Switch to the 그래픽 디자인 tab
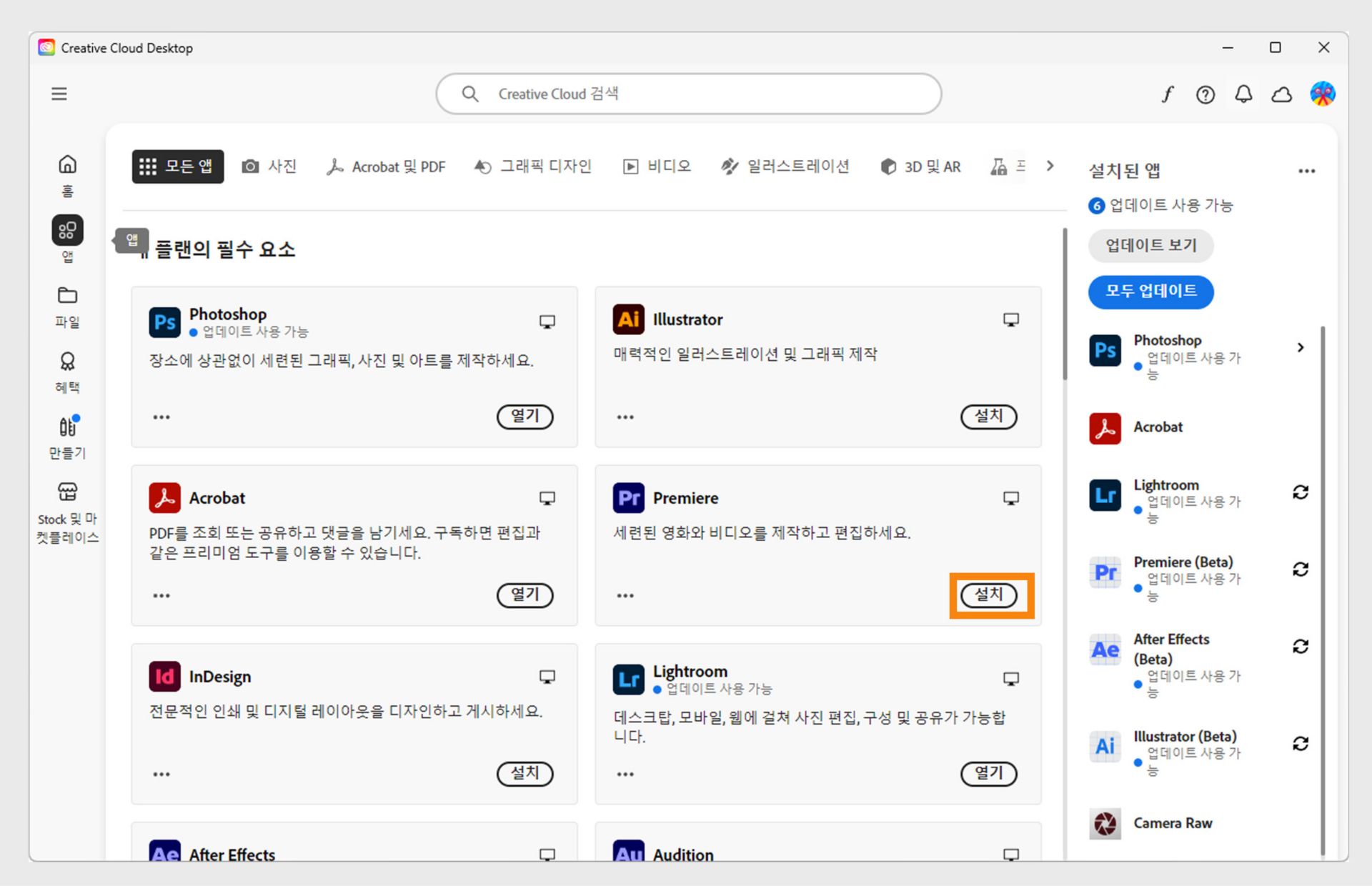Viewport: 1372px width, 886px height. tap(533, 166)
